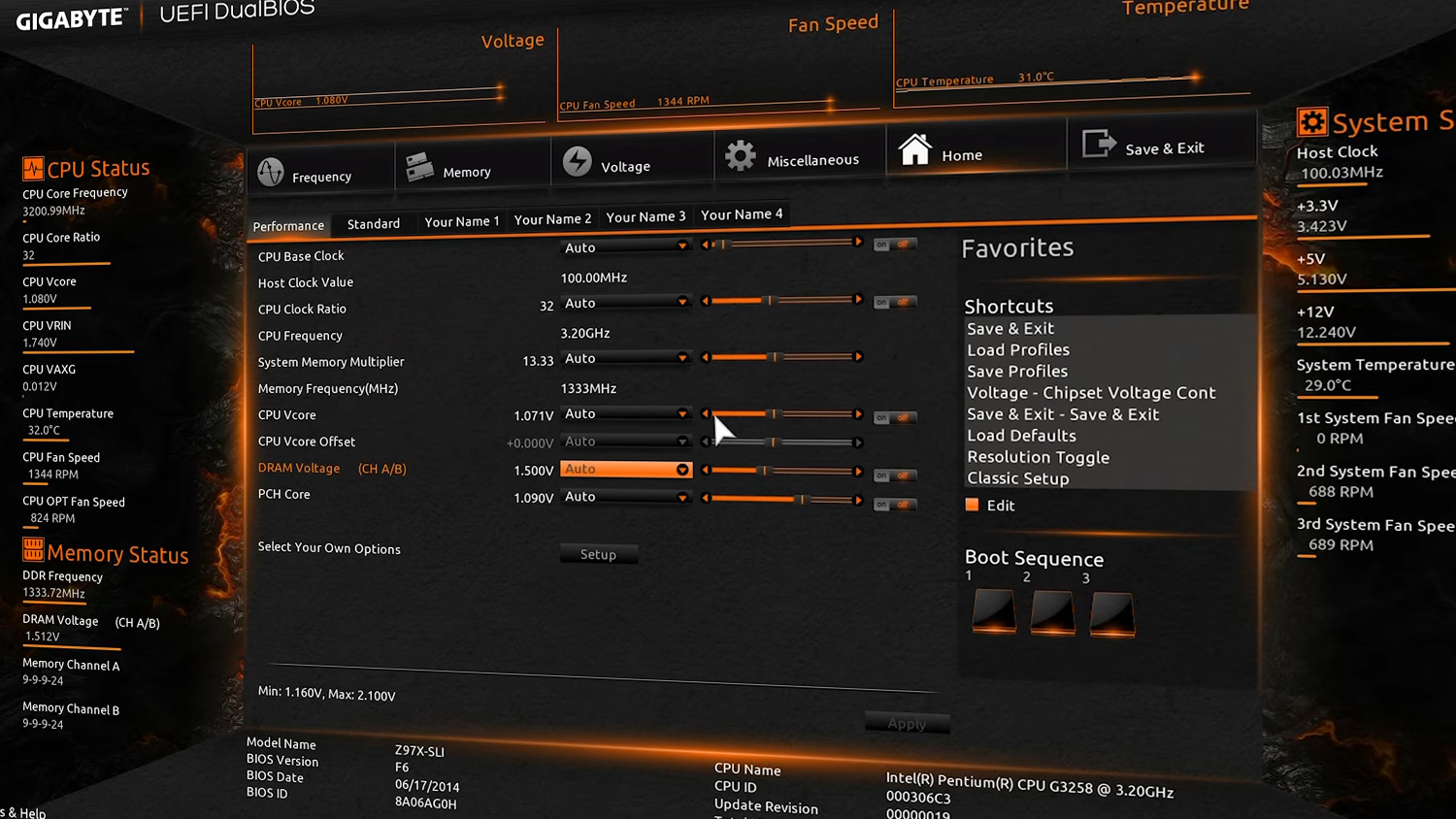Open the Frequency section icon
1456x819 pixels.
pos(271,172)
